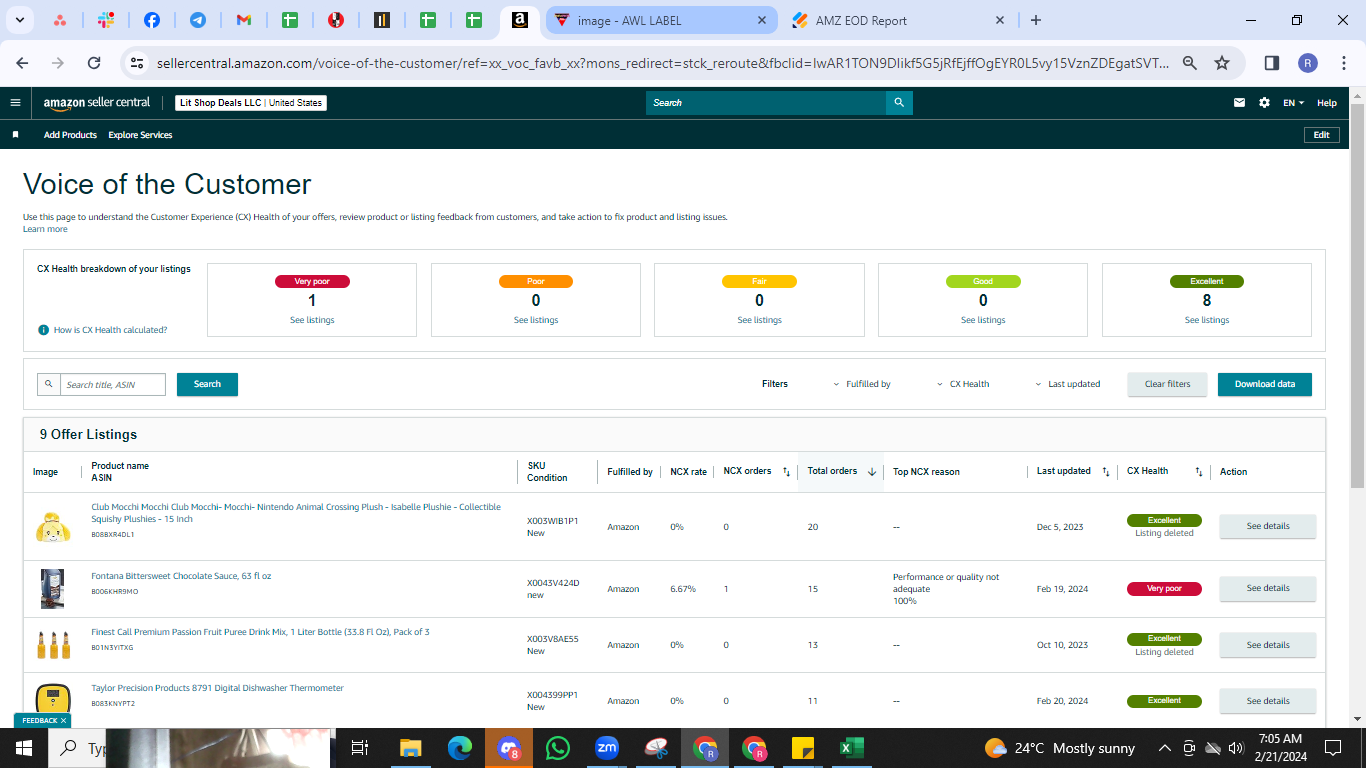Click the Seller Central top search field
This screenshot has height=768, width=1366.
pos(766,102)
